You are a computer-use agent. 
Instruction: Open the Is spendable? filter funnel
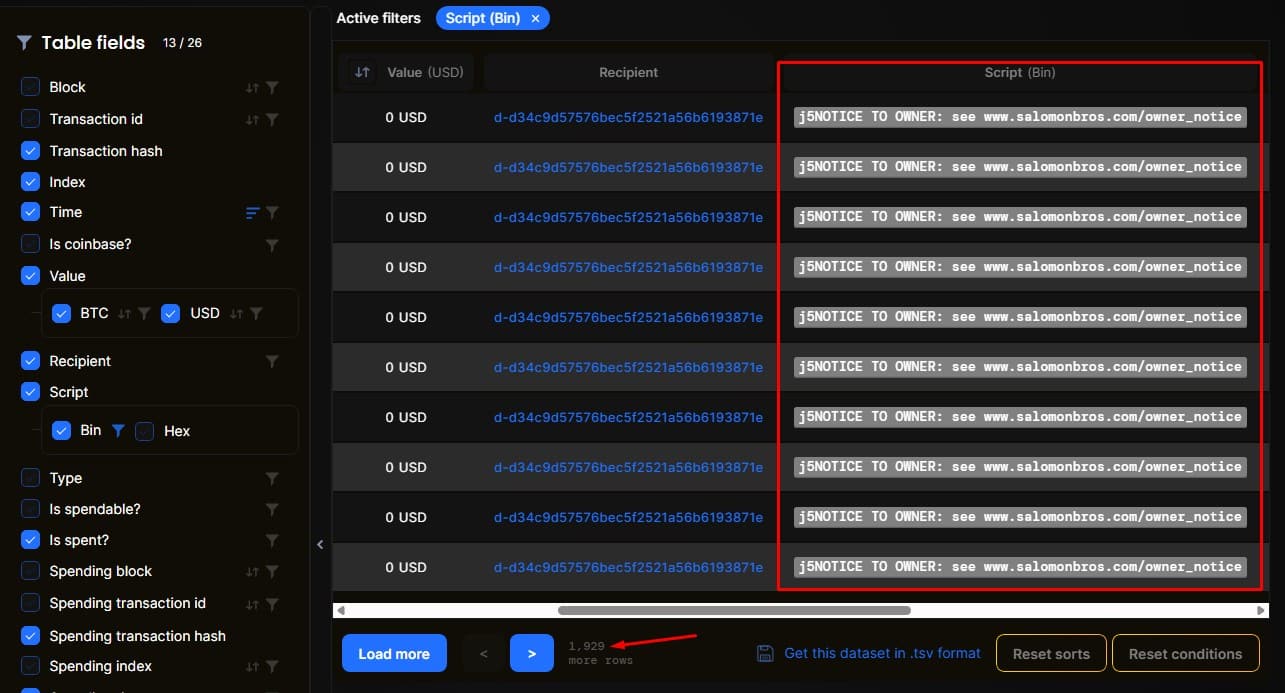tap(272, 510)
